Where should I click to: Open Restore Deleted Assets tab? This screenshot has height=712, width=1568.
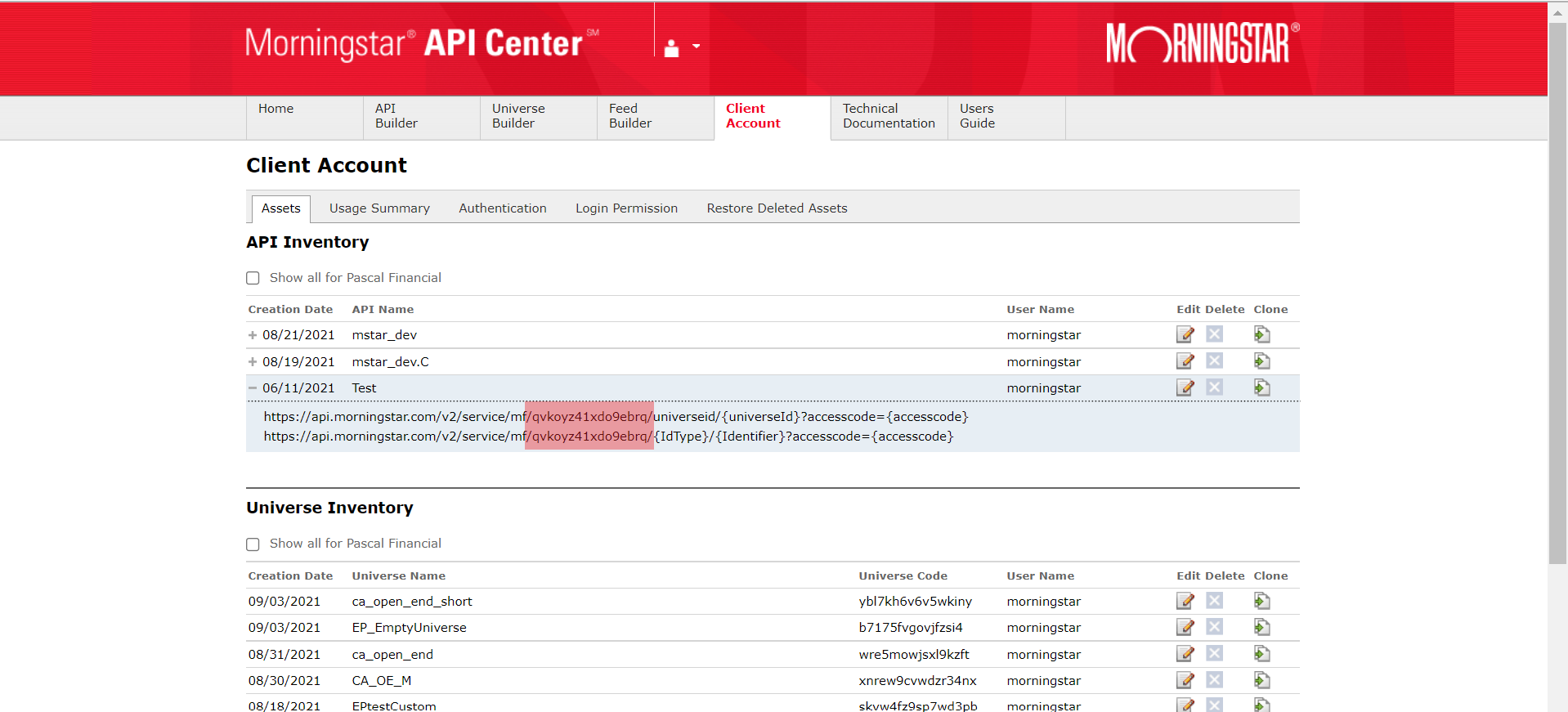(x=777, y=208)
